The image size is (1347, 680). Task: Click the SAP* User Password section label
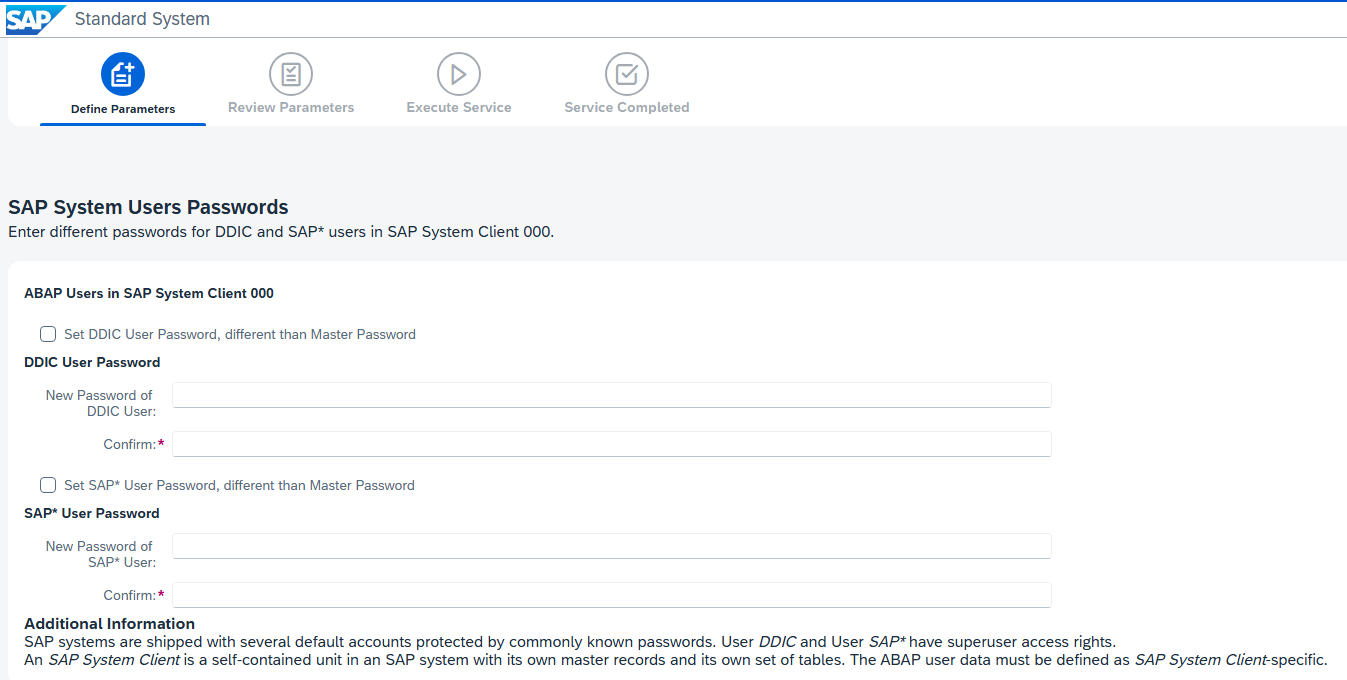coord(92,513)
